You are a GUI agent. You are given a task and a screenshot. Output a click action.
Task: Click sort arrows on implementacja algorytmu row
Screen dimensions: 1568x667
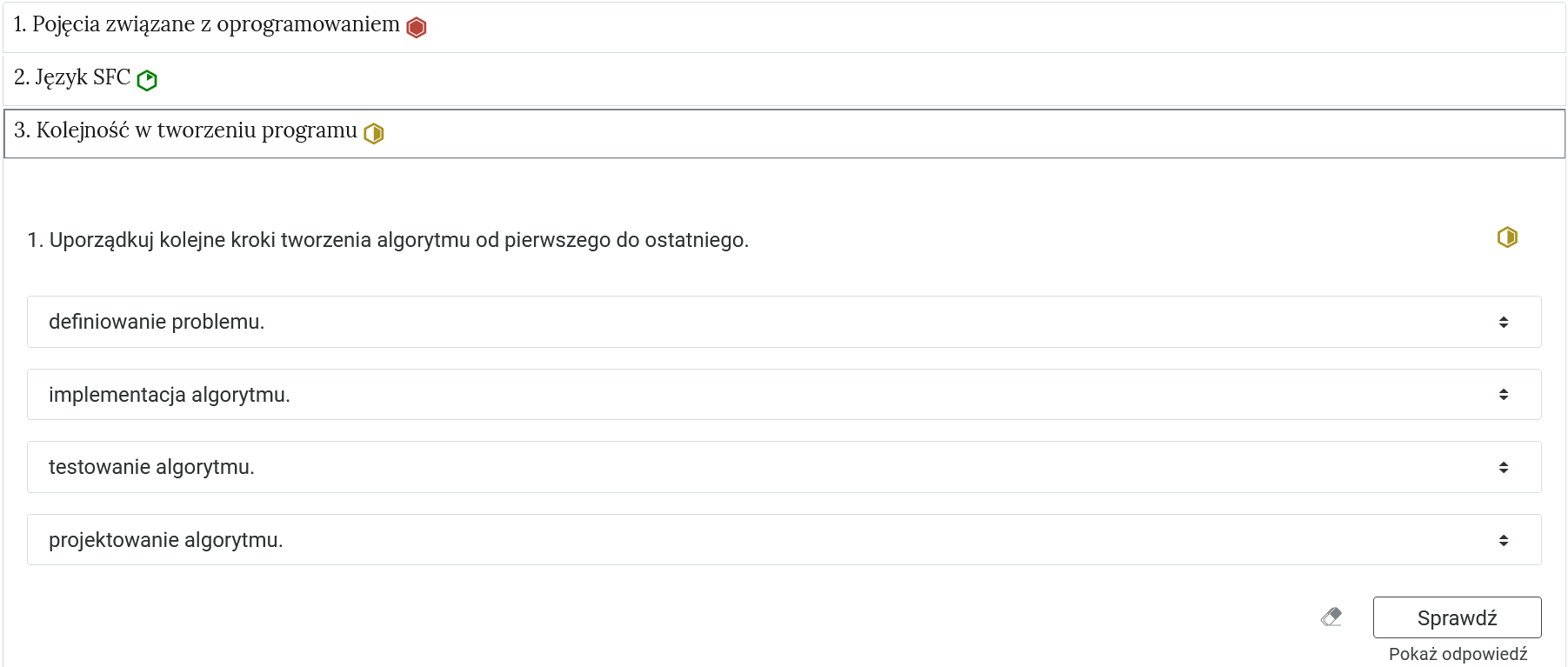1503,395
